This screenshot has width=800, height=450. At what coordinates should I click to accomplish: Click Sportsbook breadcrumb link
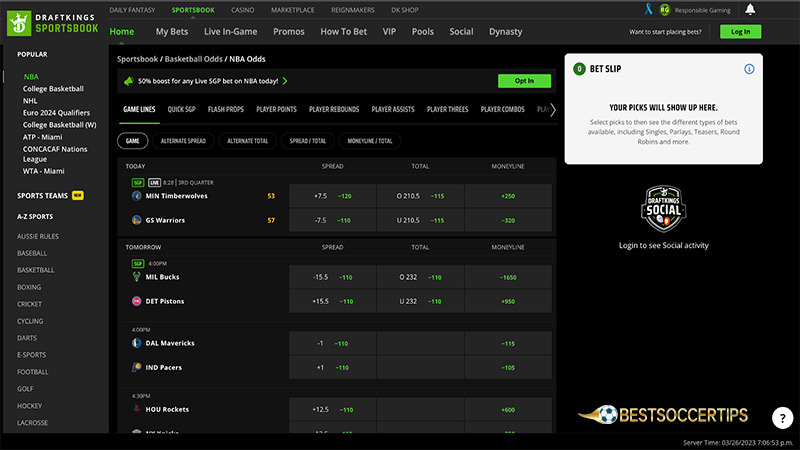[x=137, y=59]
